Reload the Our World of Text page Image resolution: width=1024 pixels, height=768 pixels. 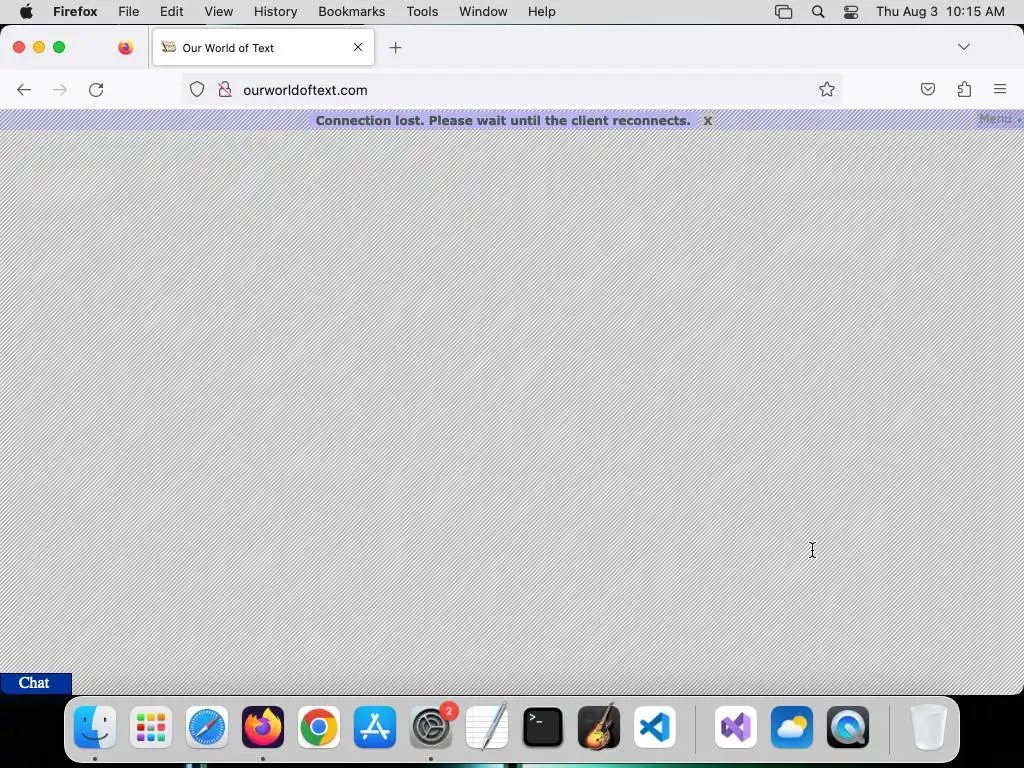pyautogui.click(x=96, y=89)
